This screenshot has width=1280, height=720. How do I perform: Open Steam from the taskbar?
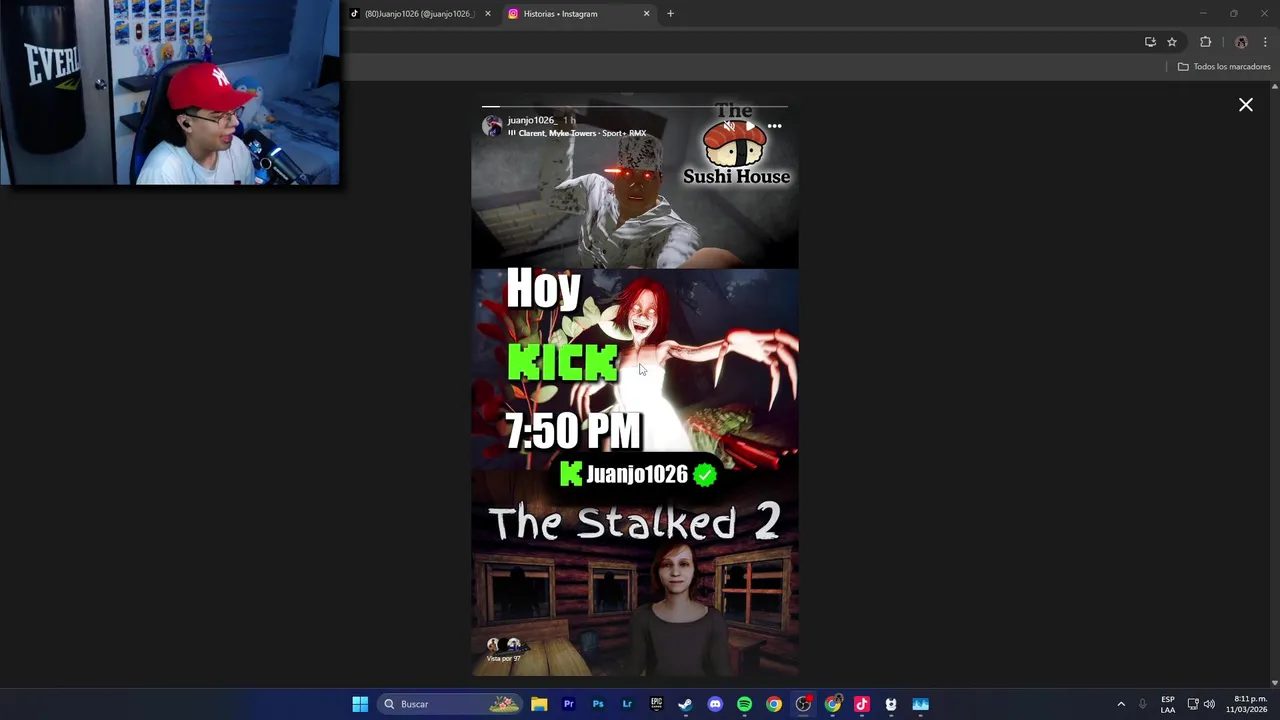click(x=685, y=704)
